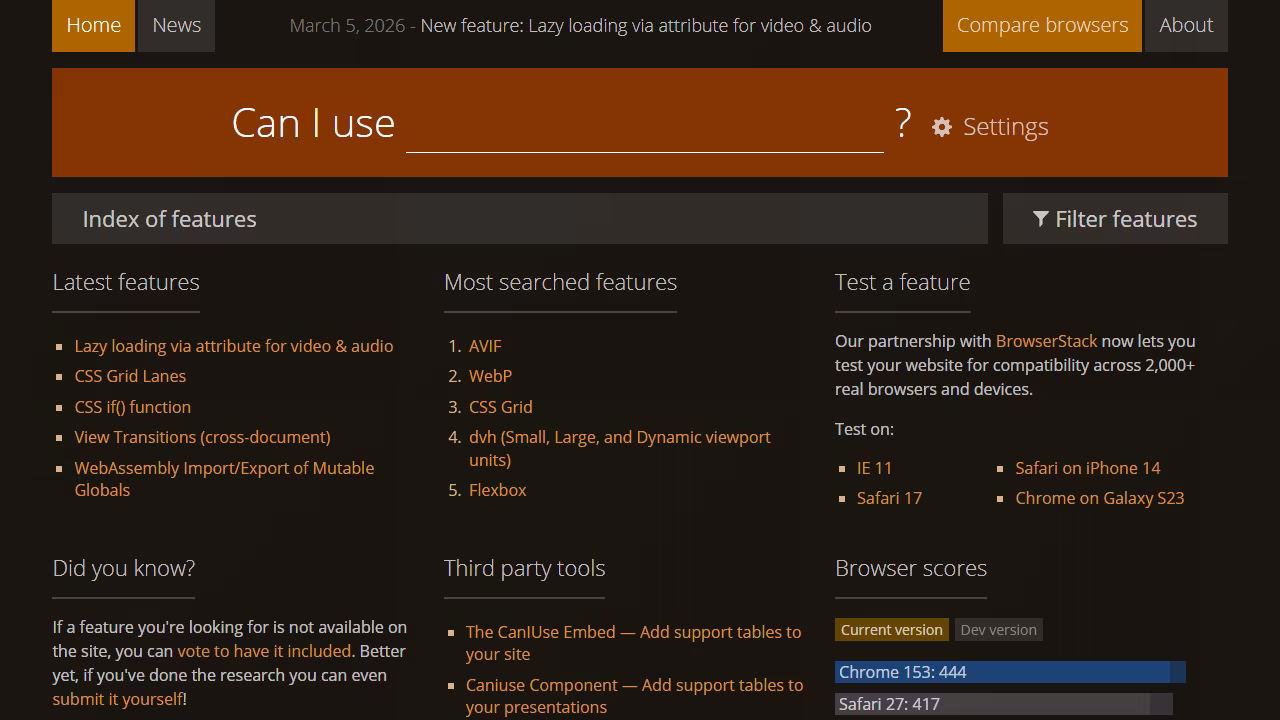Click the funnel icon in Filter features

point(1041,219)
